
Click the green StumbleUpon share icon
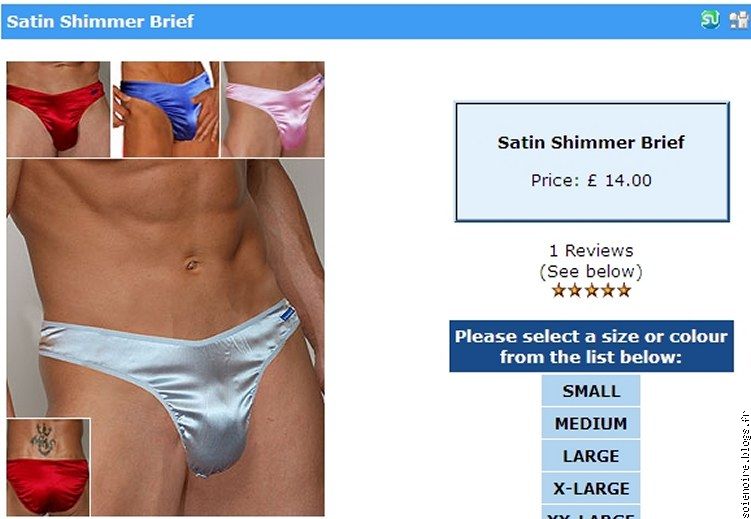(710, 20)
